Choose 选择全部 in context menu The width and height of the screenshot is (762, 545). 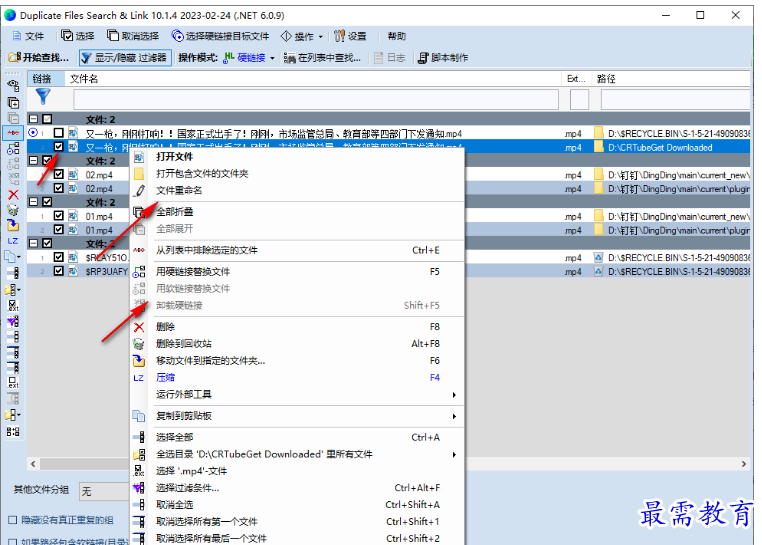coord(297,438)
